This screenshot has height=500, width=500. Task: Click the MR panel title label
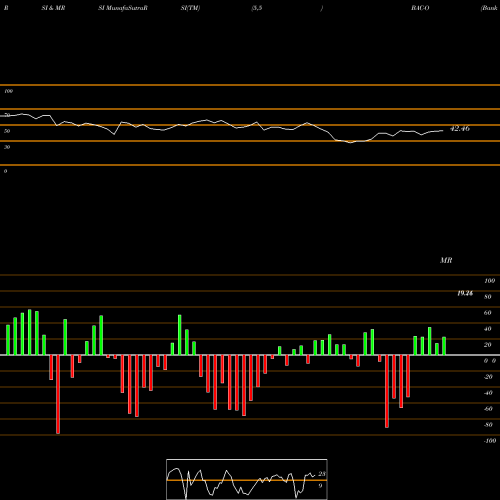446,260
